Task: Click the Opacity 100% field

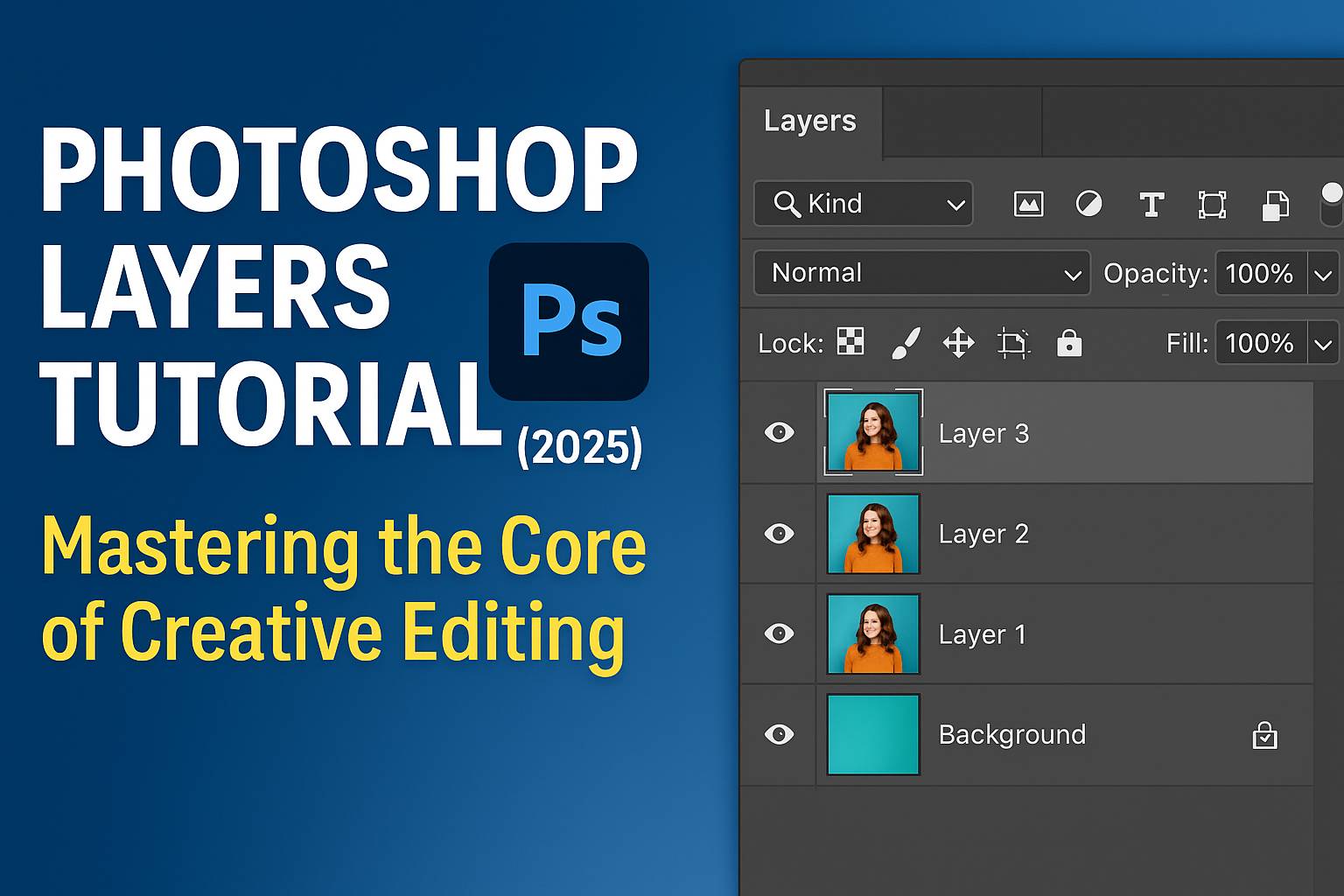Action: 1260,274
